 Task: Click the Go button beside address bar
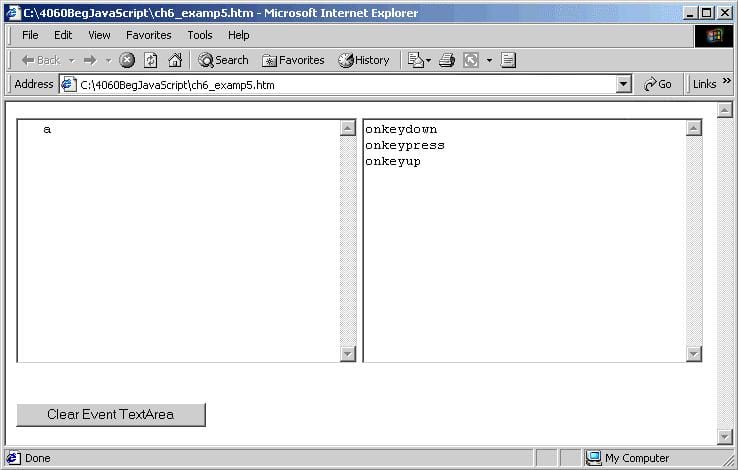tap(658, 85)
